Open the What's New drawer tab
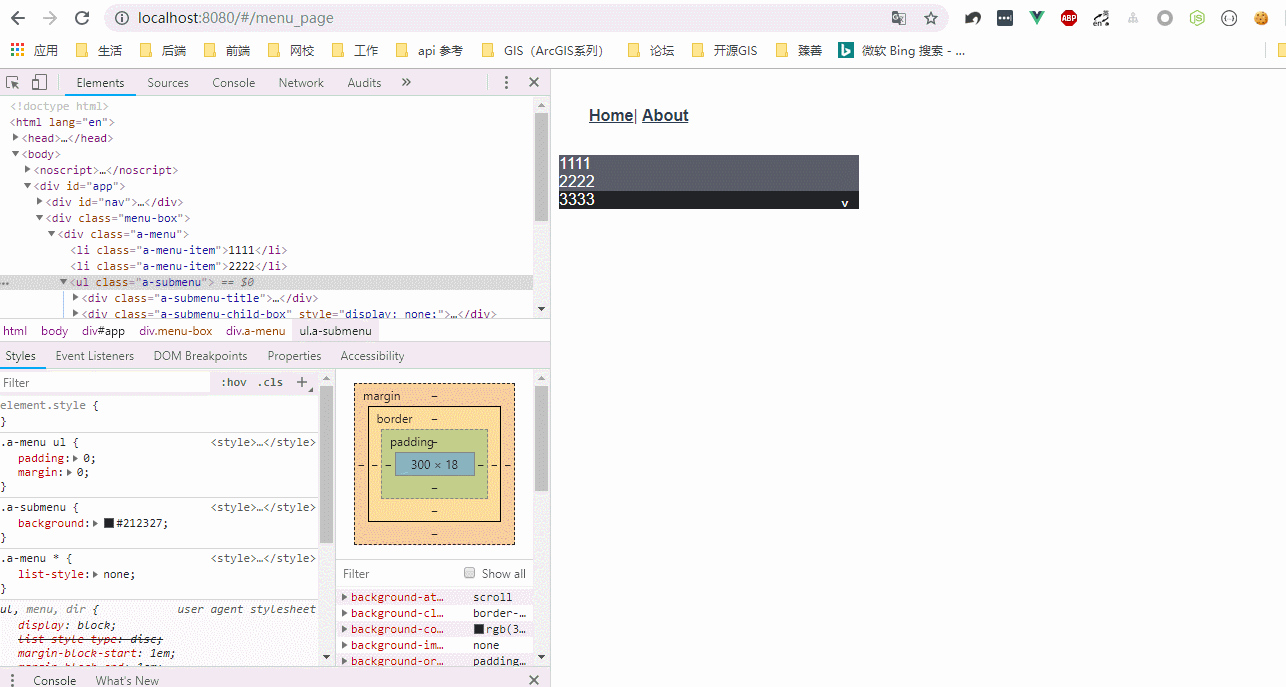1286x687 pixels. click(x=127, y=680)
